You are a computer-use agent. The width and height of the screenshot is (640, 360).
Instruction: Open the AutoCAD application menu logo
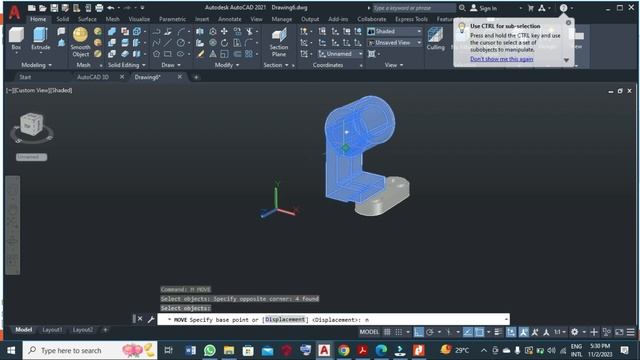point(15,12)
